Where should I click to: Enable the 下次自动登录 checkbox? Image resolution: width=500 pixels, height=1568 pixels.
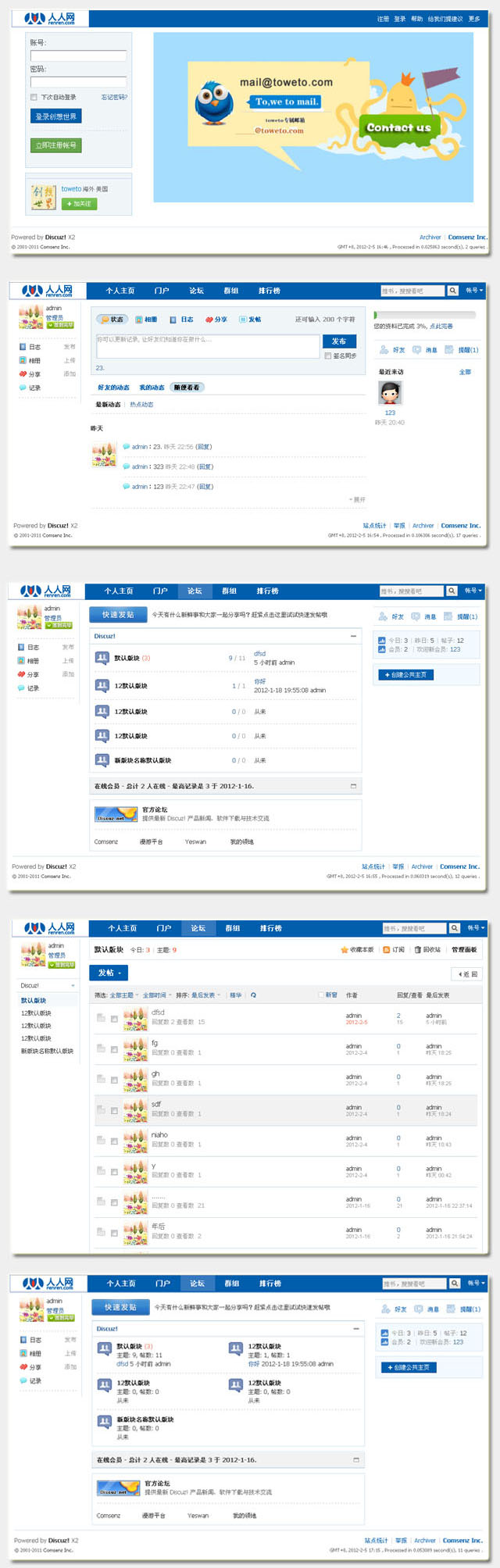34,98
